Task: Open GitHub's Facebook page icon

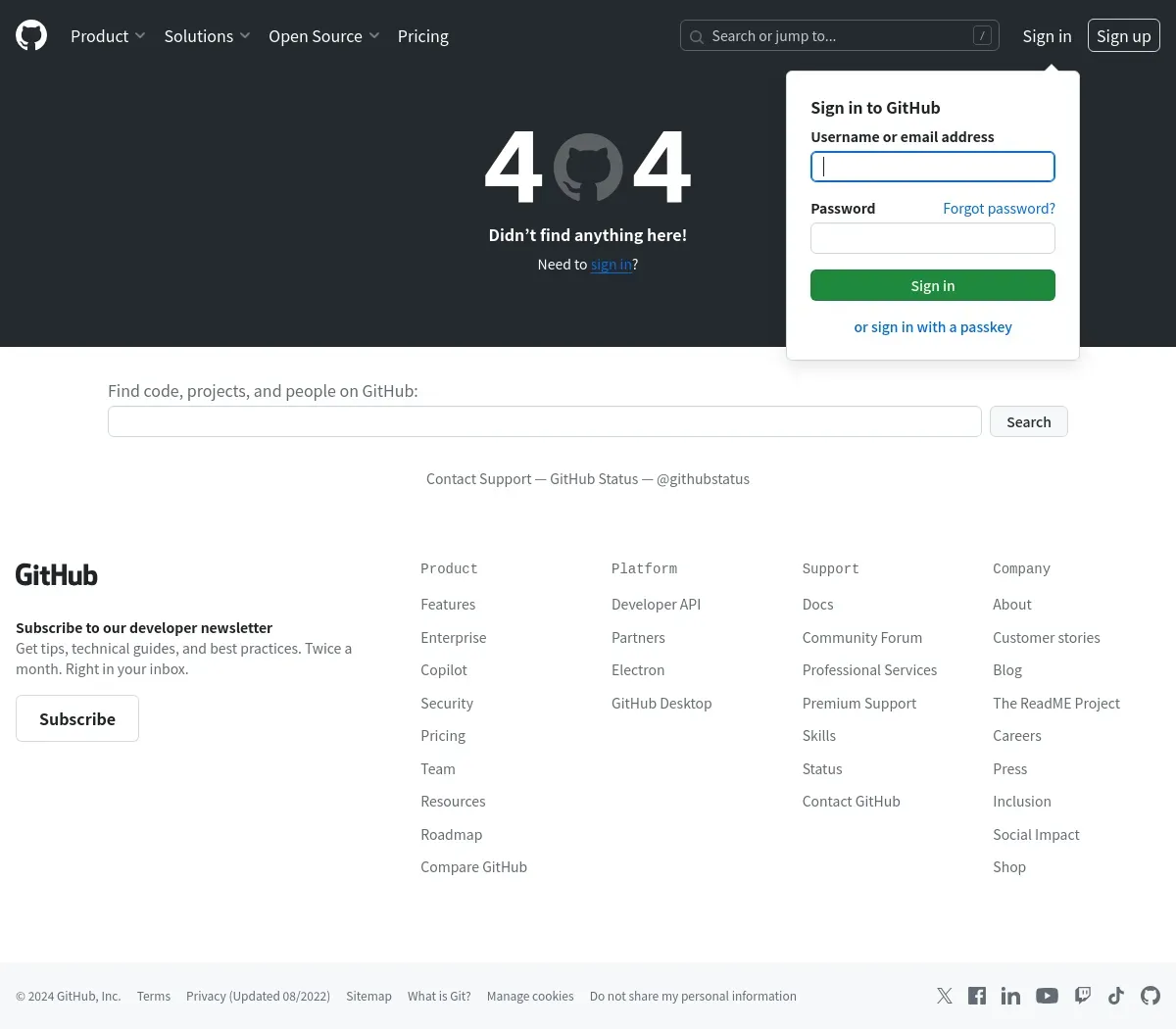Action: pyautogui.click(x=977, y=996)
